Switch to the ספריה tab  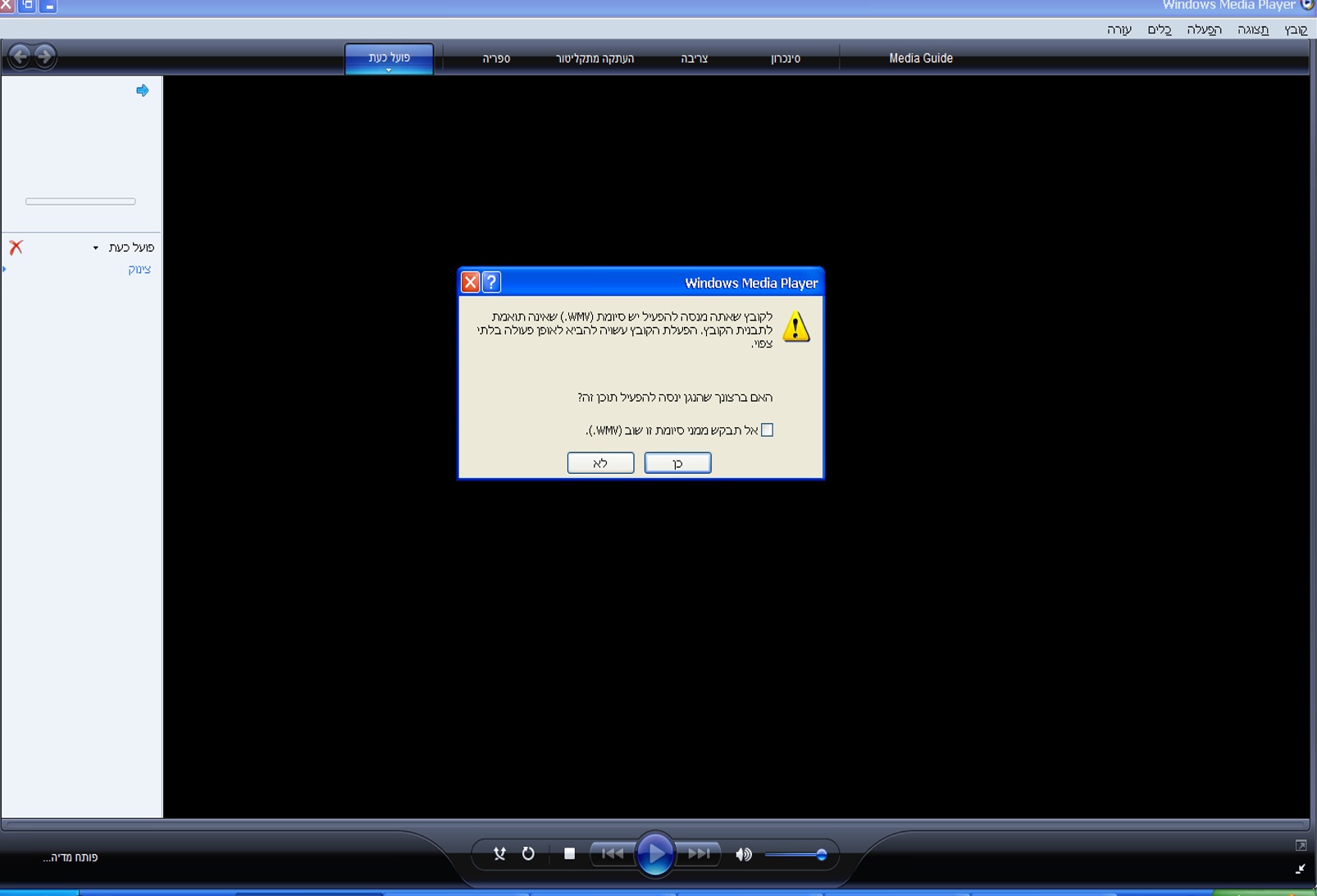[x=496, y=58]
